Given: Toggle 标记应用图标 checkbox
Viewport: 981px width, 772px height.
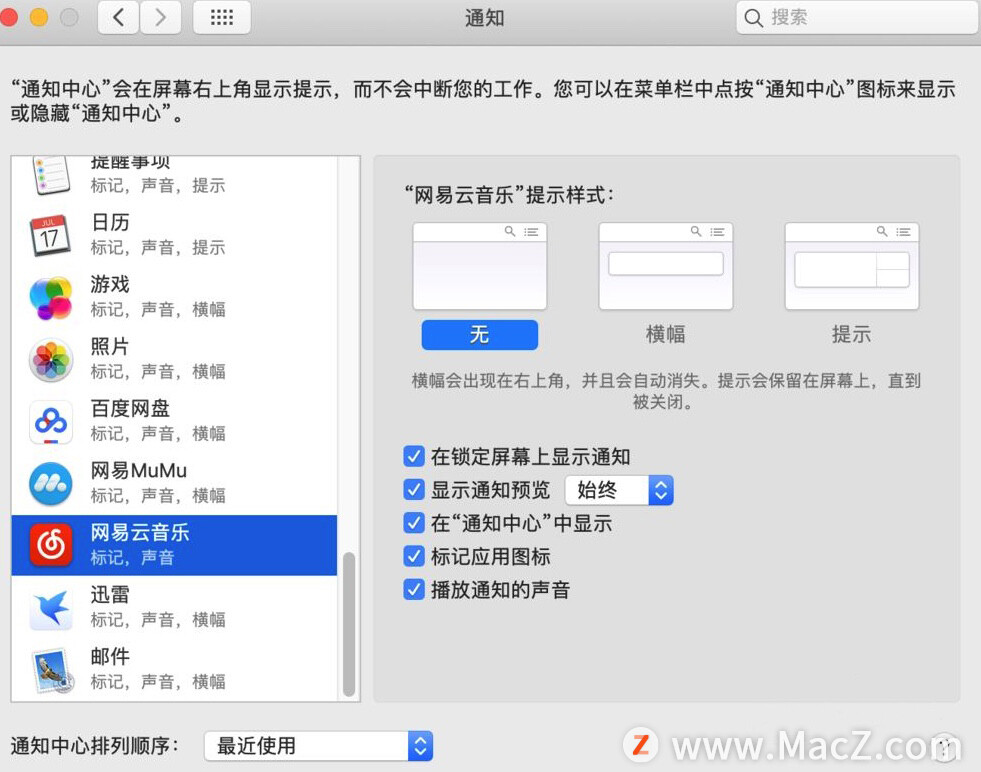Looking at the screenshot, I should coord(414,556).
